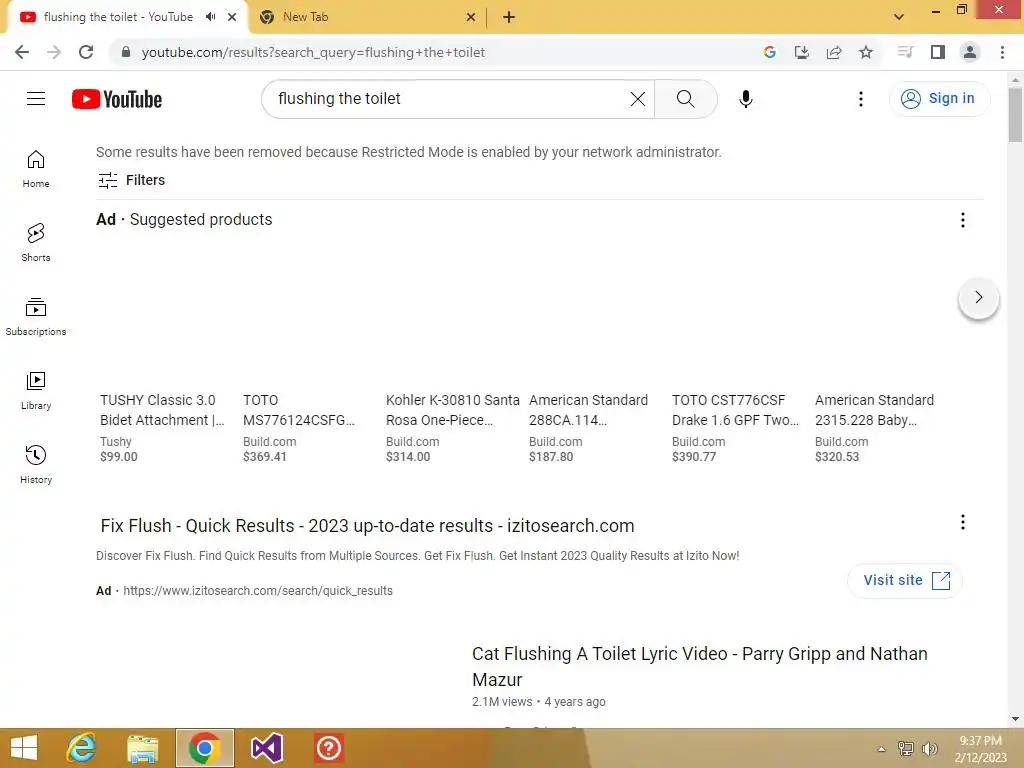Mute the YouTube tab audio icon
This screenshot has height=768, width=1024.
click(210, 17)
